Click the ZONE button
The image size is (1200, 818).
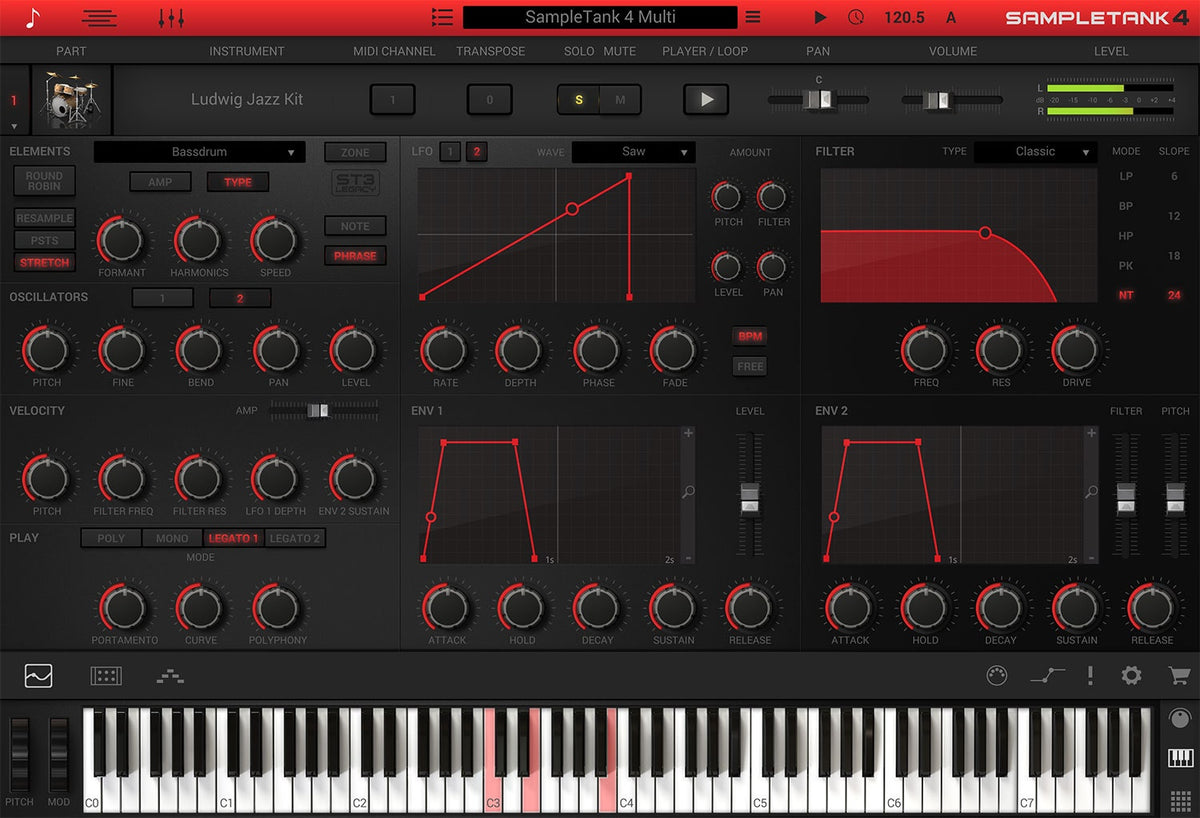(355, 152)
